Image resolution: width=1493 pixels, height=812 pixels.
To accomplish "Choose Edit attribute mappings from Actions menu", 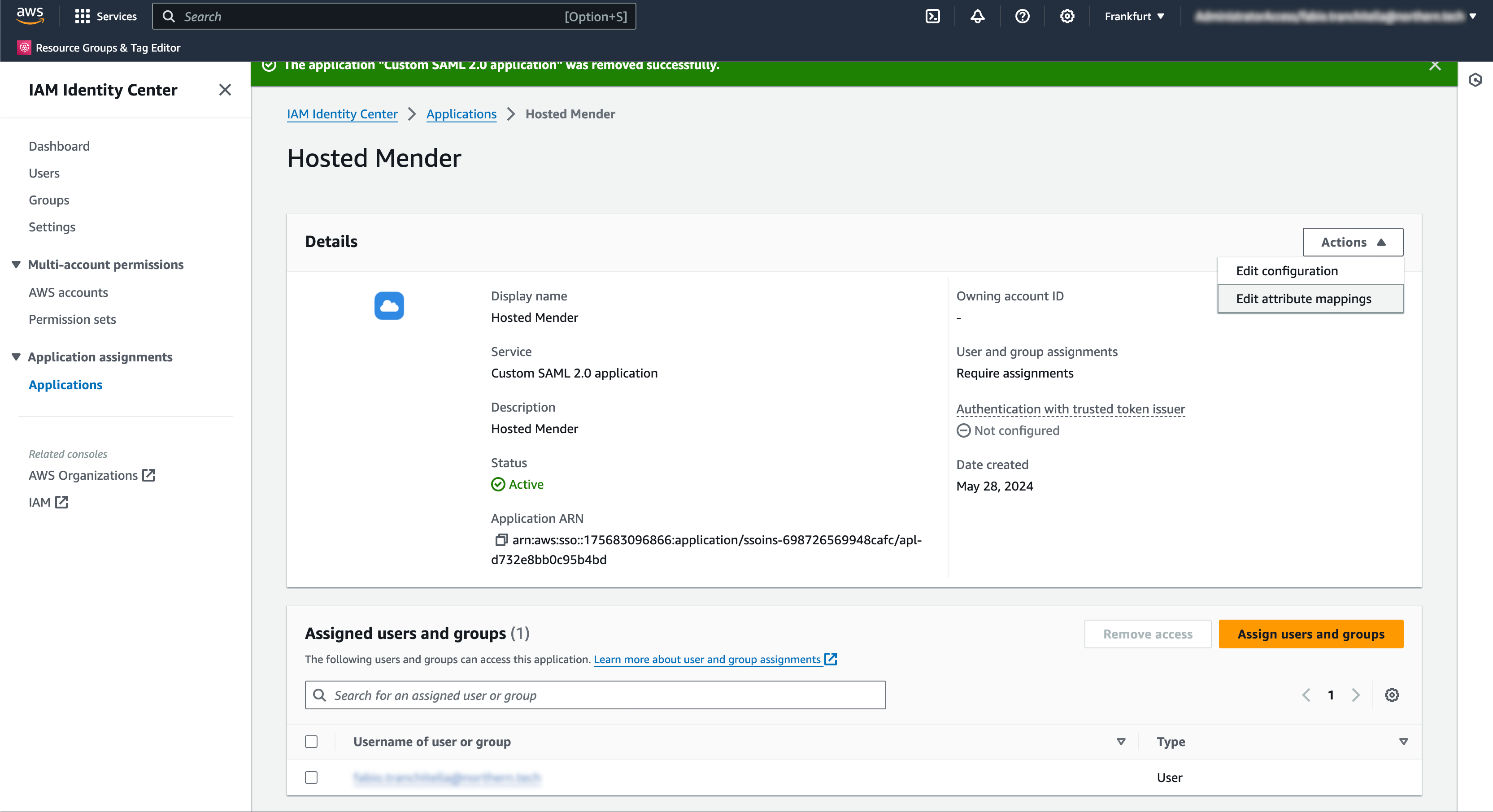I will point(1303,299).
